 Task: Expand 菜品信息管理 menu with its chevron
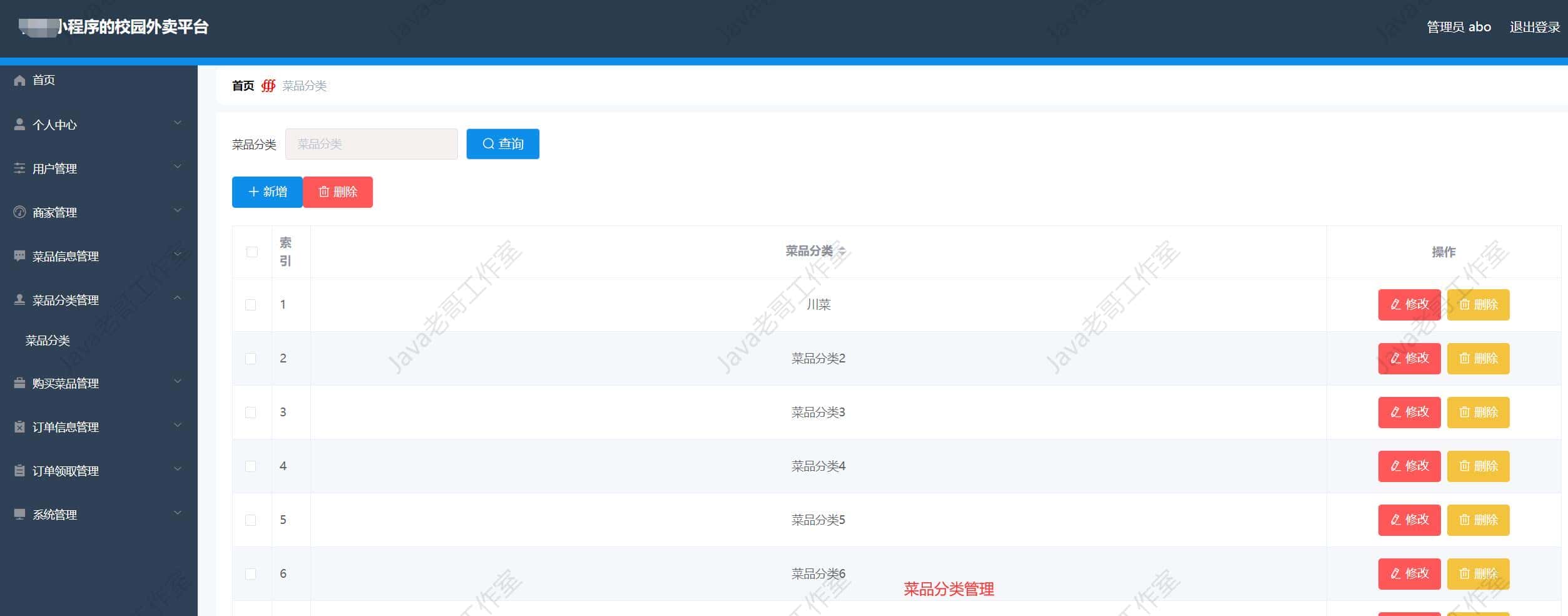click(x=178, y=254)
